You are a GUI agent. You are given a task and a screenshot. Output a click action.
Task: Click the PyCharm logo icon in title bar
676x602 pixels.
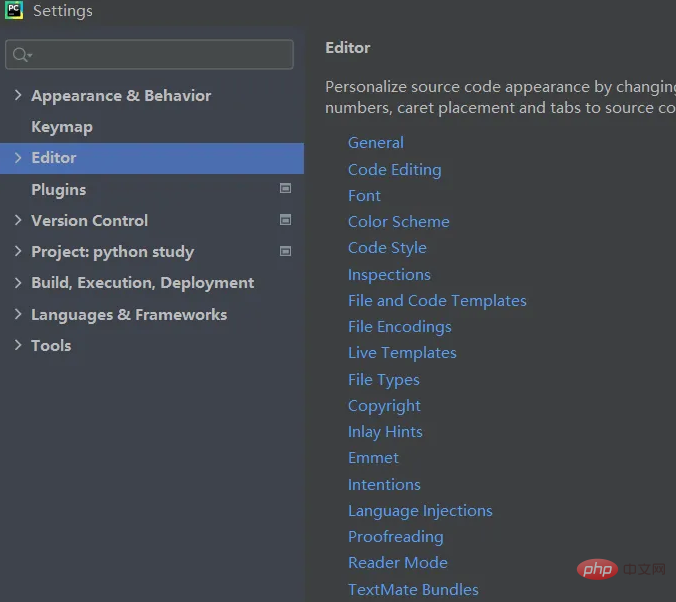14,12
